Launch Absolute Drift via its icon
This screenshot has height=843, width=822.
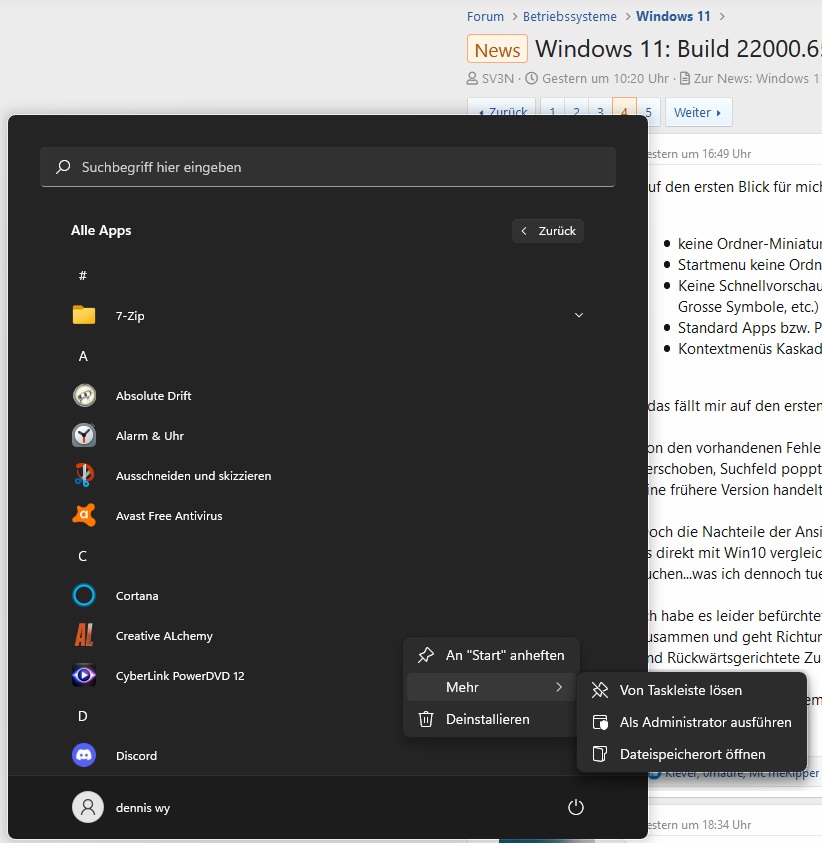coord(84,396)
